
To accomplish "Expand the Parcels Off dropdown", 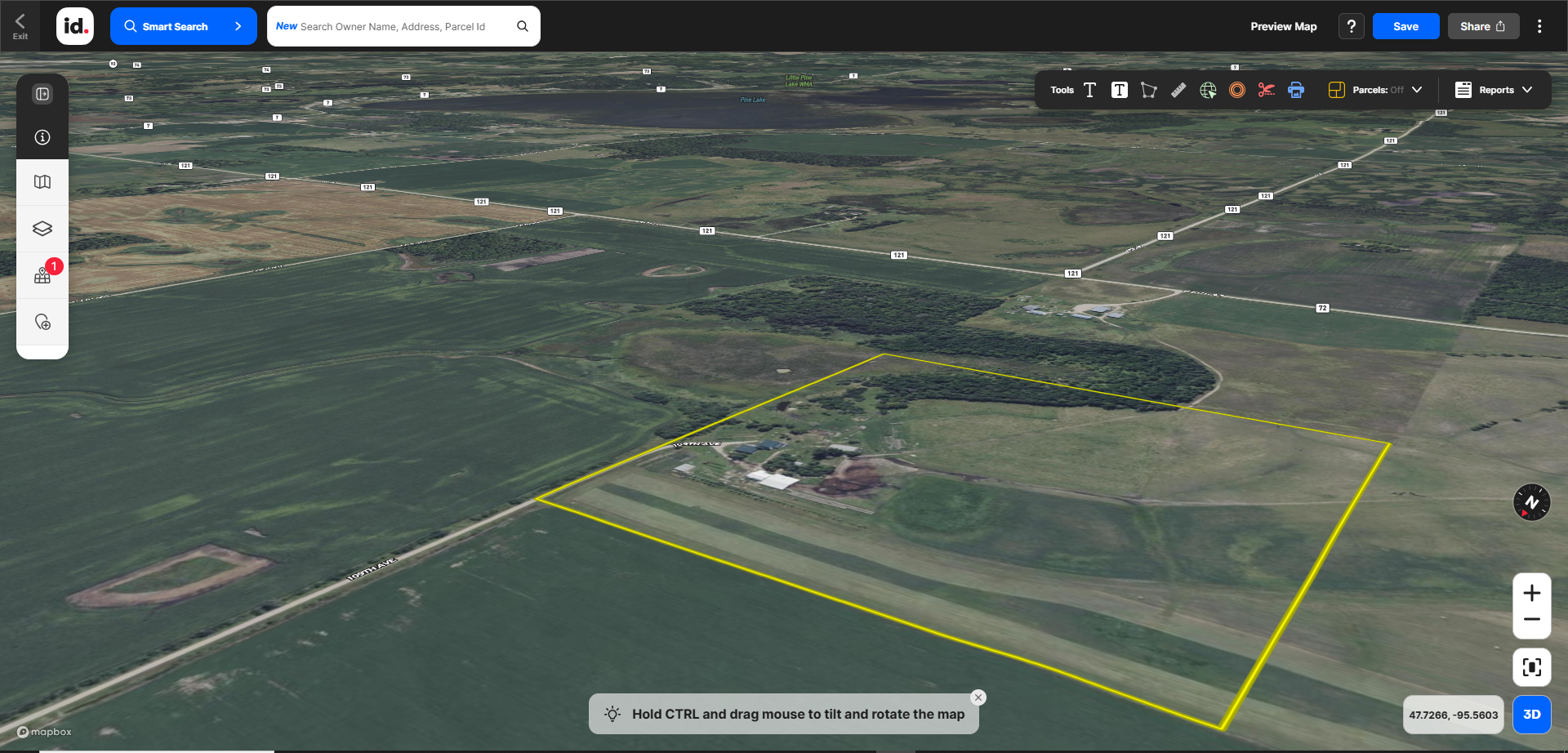I will [1377, 91].
